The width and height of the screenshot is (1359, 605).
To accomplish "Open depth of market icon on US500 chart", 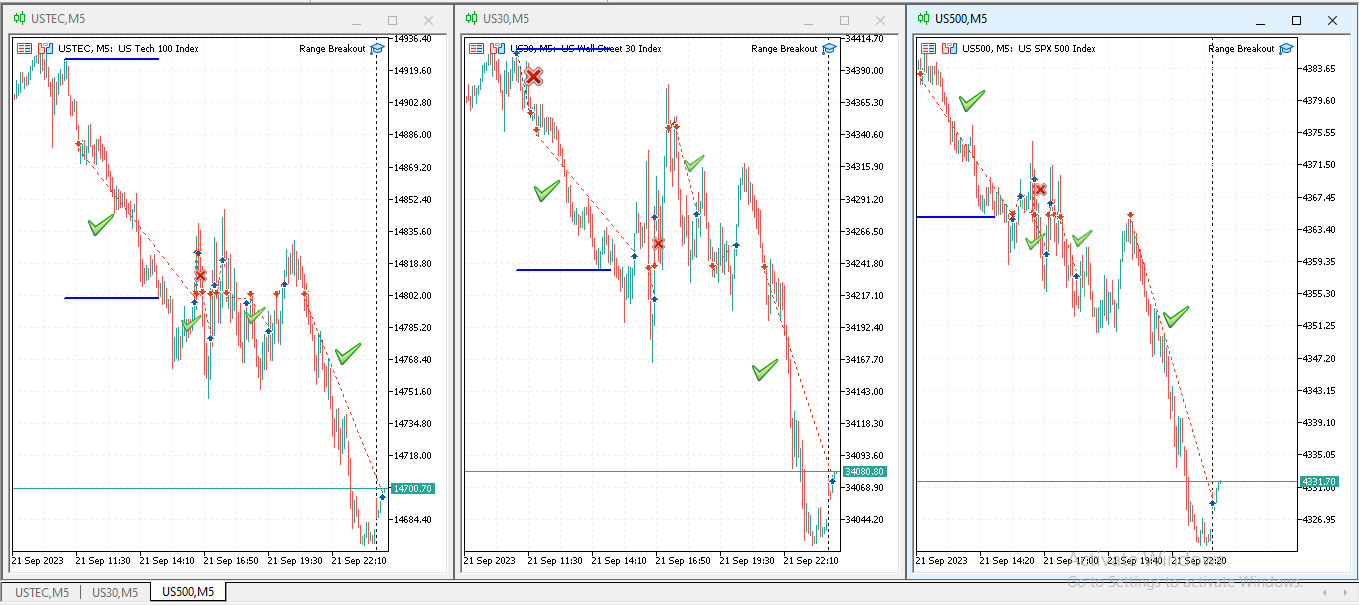I will pyautogui.click(x=948, y=48).
